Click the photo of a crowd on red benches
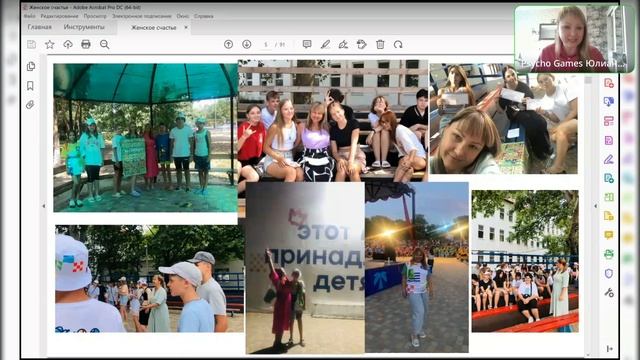This screenshot has width=640, height=360. (525, 261)
